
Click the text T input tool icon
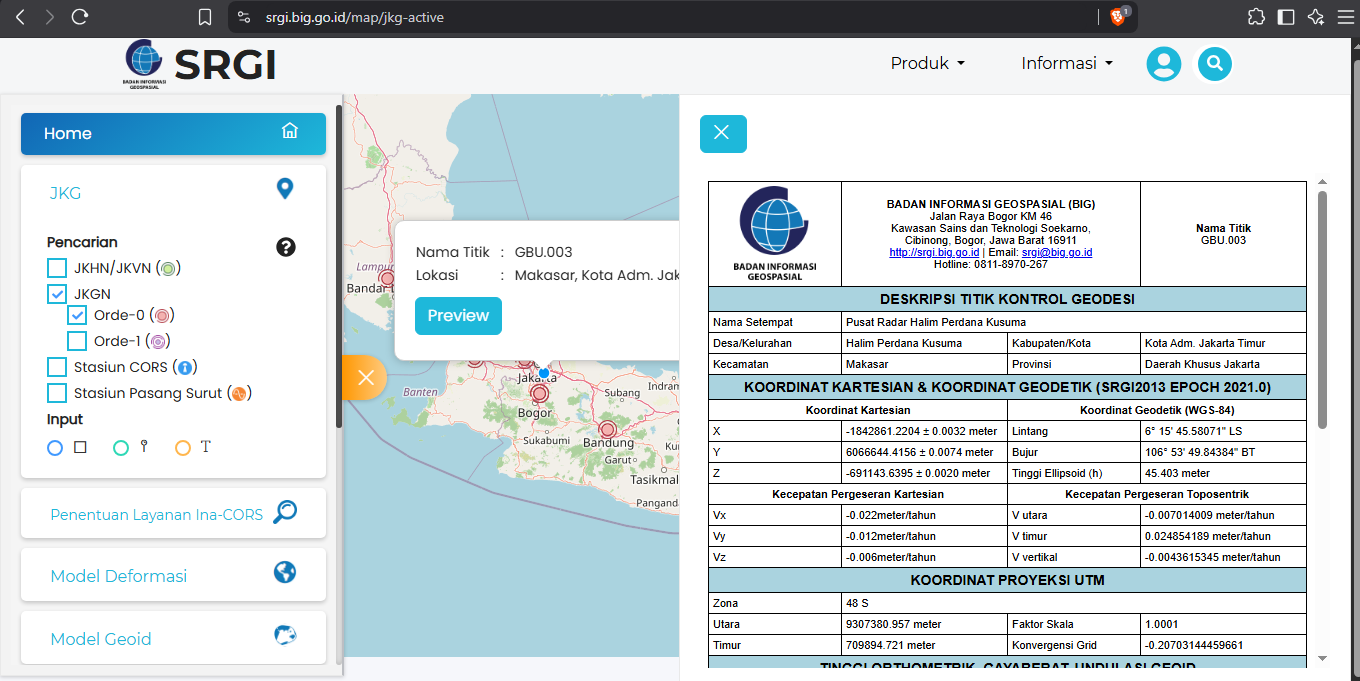pos(205,447)
